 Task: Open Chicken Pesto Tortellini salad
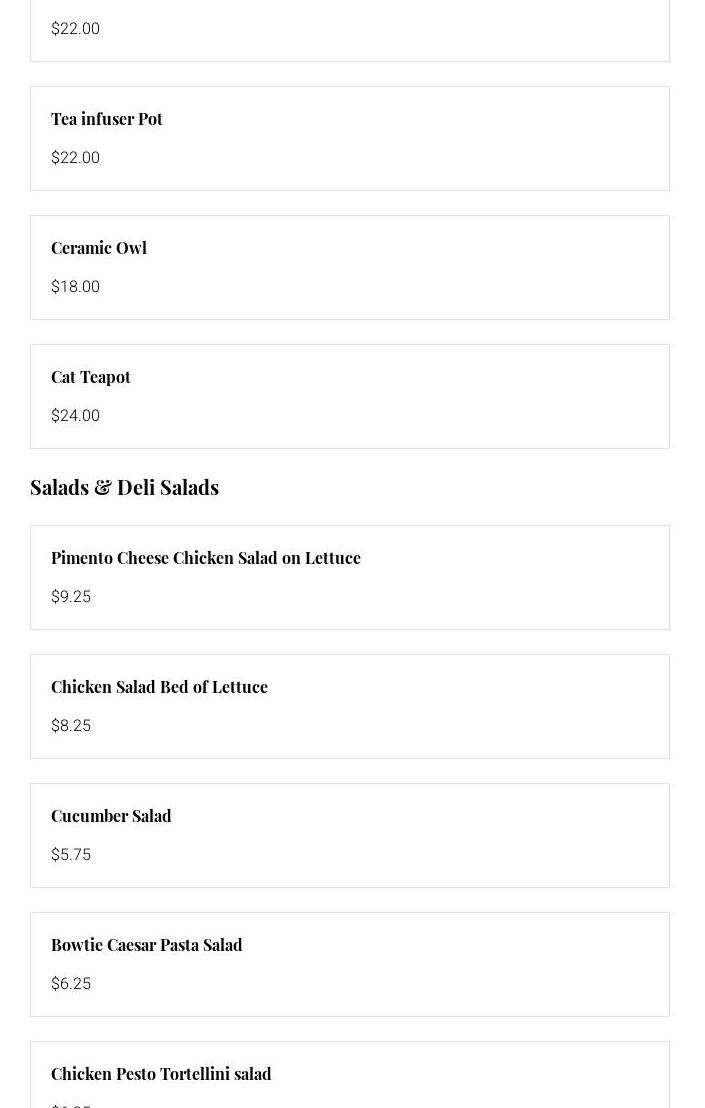click(x=161, y=1074)
